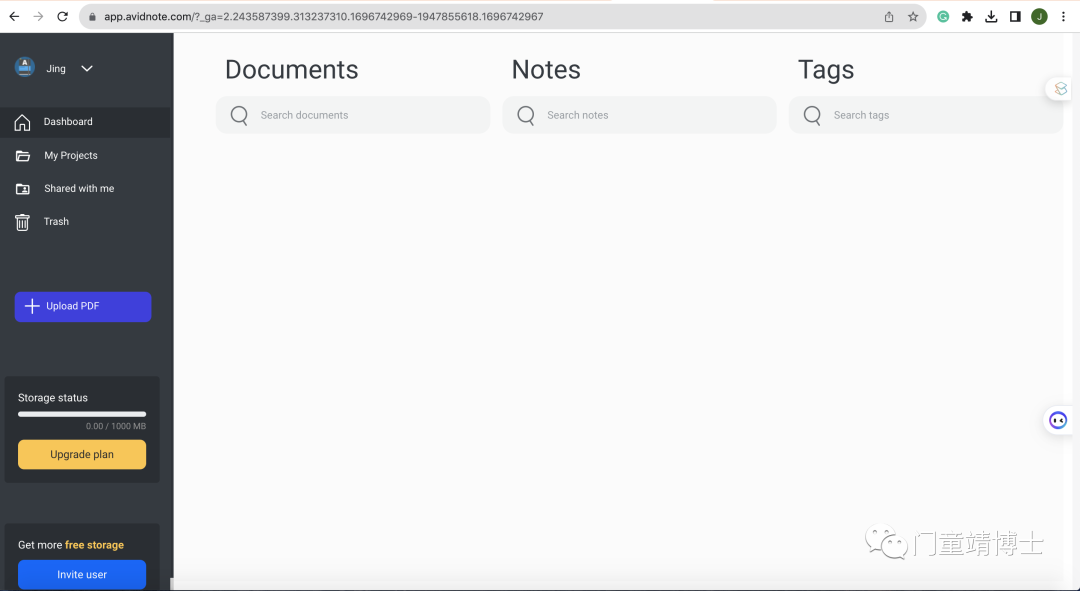The width and height of the screenshot is (1080, 591).
Task: Click the Upload PDF button
Action: pyautogui.click(x=83, y=307)
